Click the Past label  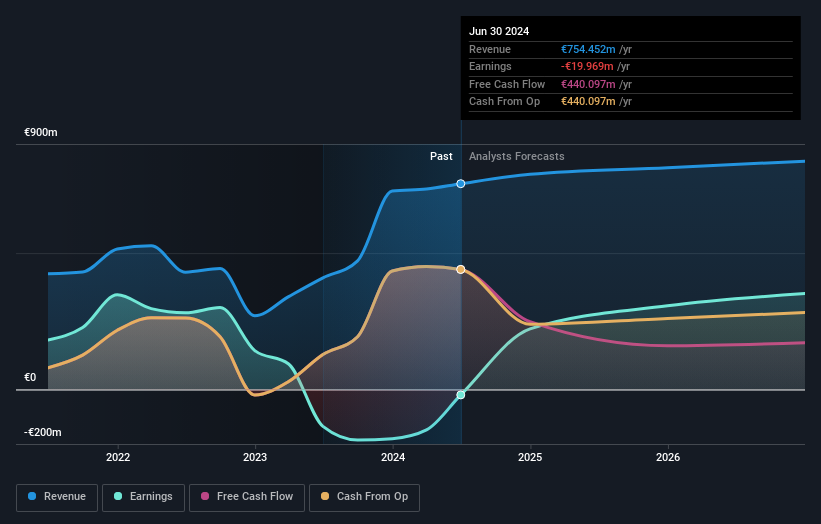coord(441,157)
